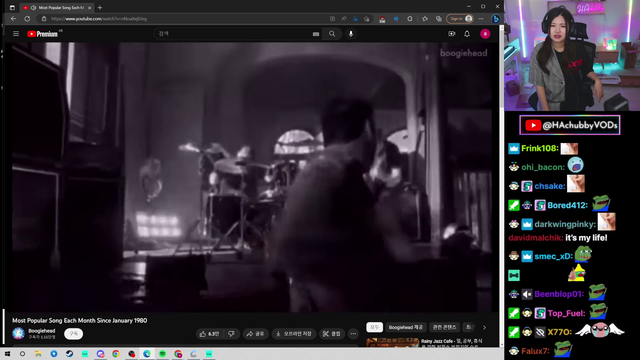Go back with the browser back arrow
The width and height of the screenshot is (640, 360).
click(x=13, y=19)
